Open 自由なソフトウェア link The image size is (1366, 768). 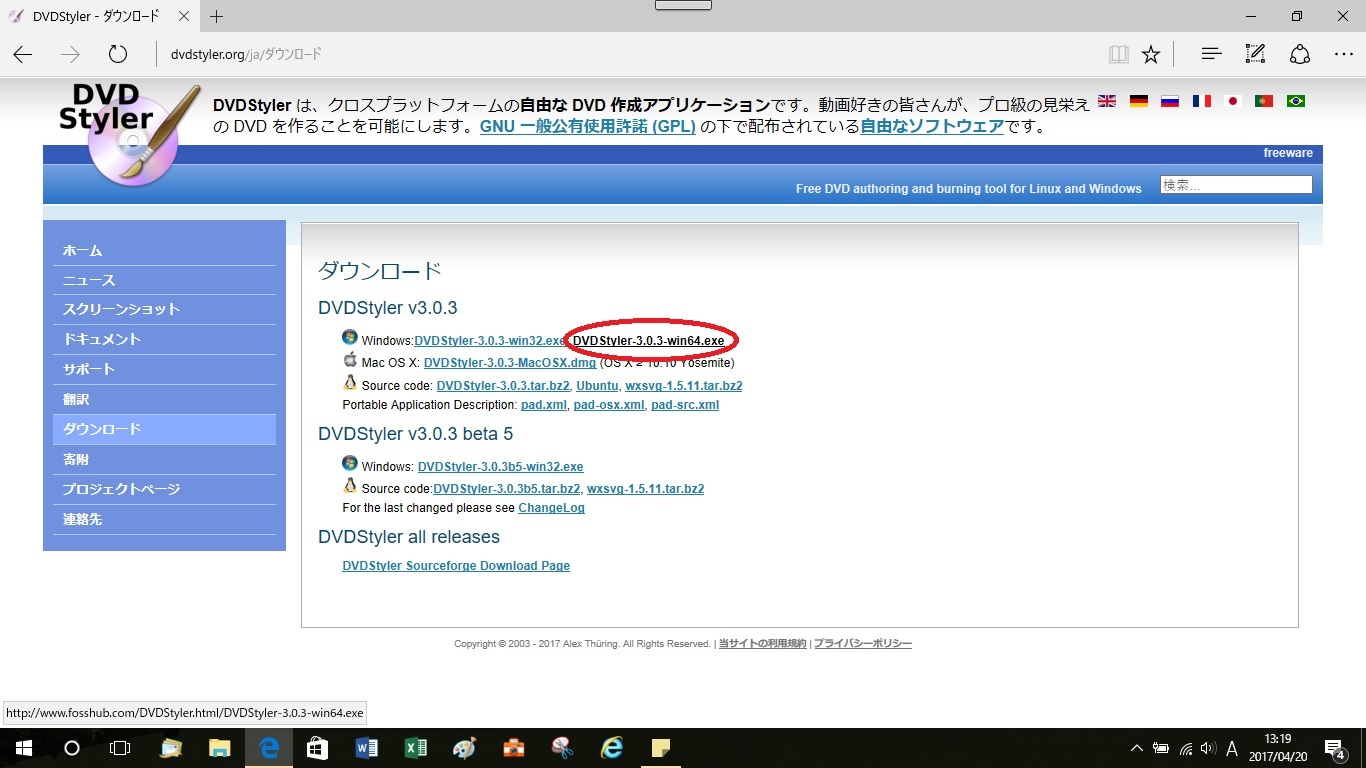click(932, 127)
